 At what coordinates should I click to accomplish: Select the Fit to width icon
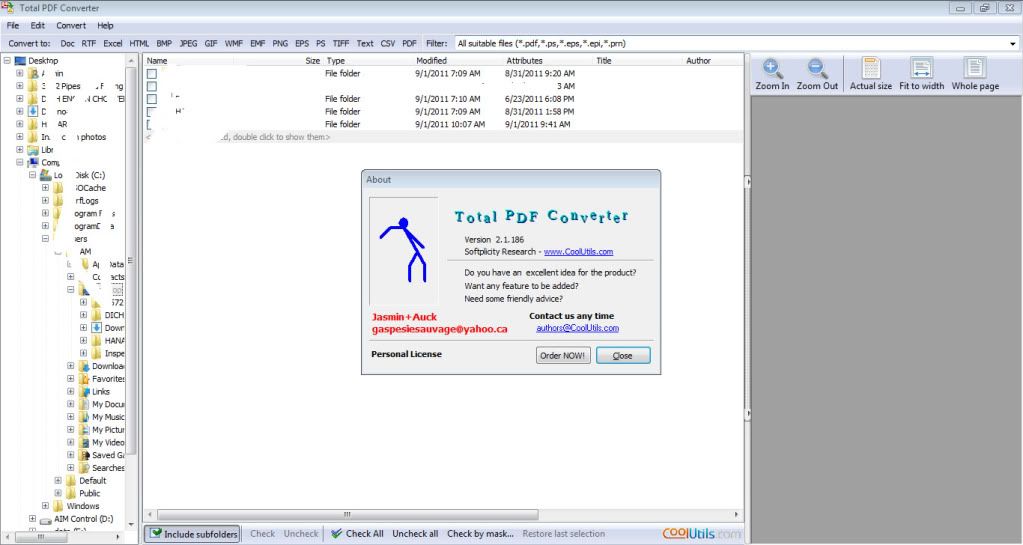[921, 68]
